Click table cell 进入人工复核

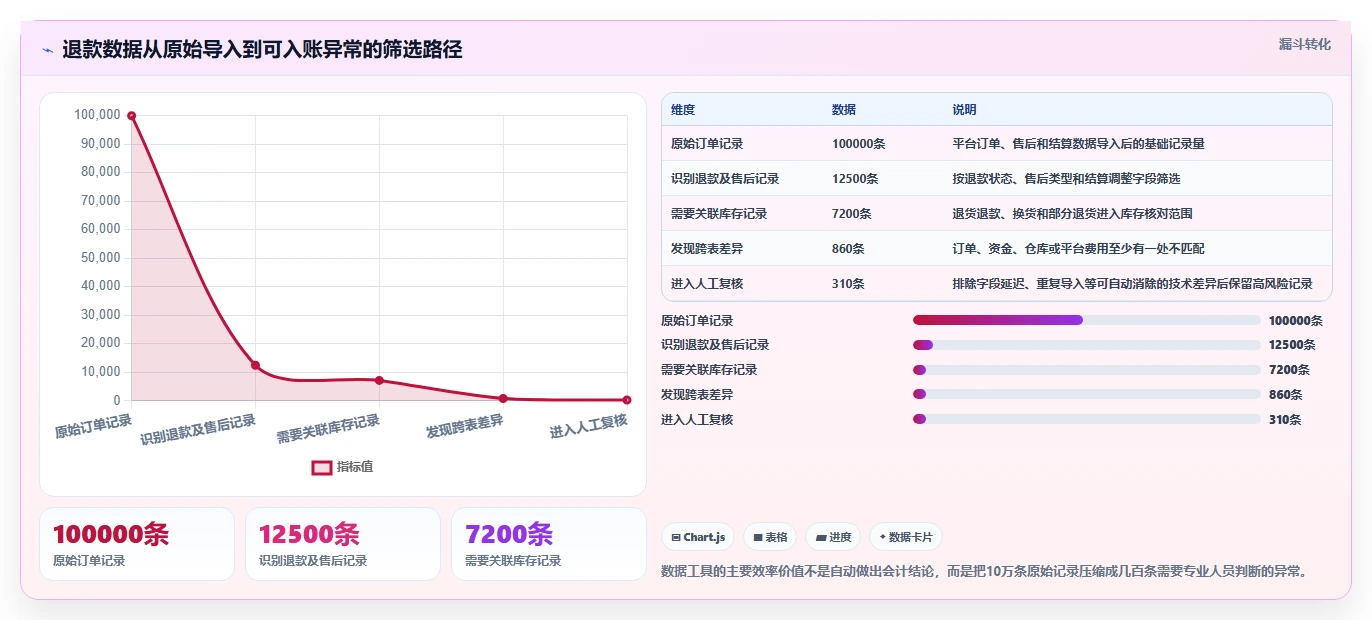707,283
